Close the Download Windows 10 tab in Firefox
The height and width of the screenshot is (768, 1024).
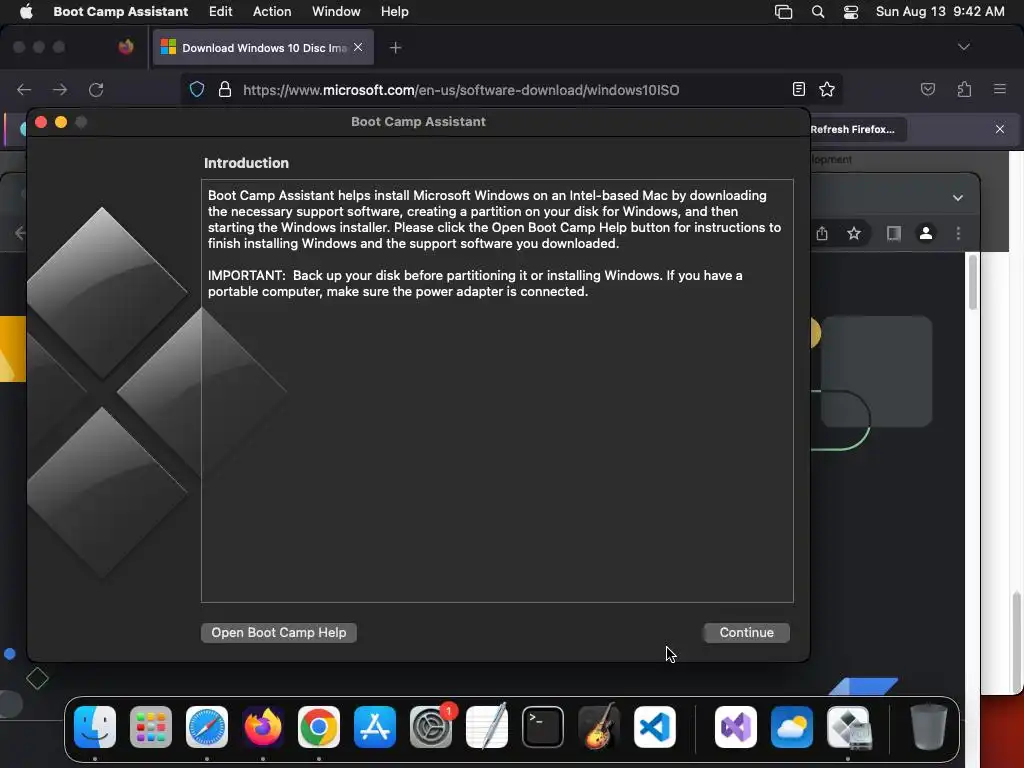pyautogui.click(x=358, y=47)
